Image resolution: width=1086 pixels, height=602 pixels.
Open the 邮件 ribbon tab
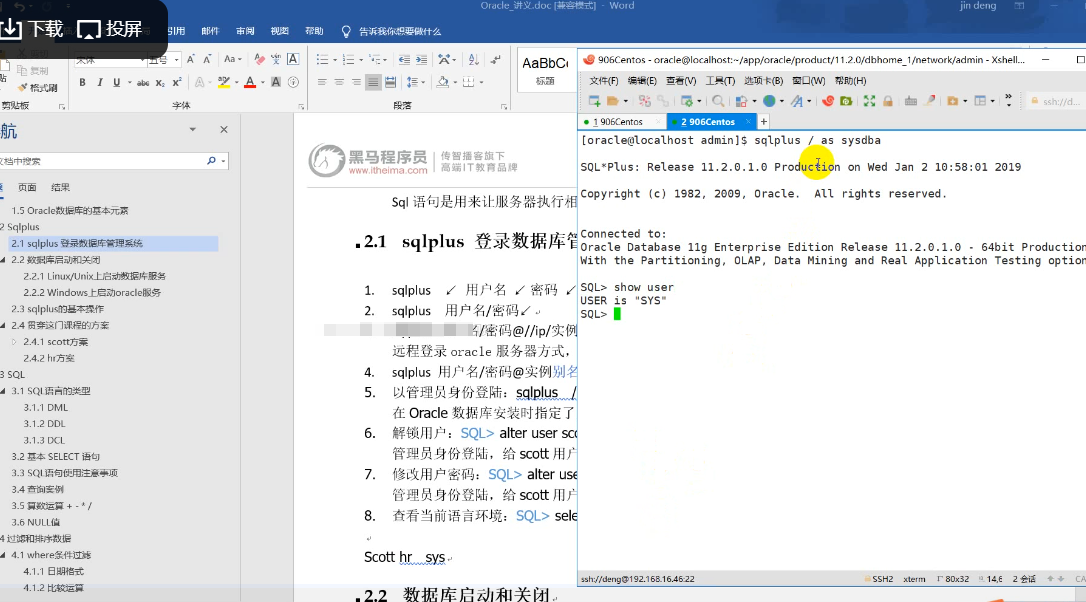[210, 31]
